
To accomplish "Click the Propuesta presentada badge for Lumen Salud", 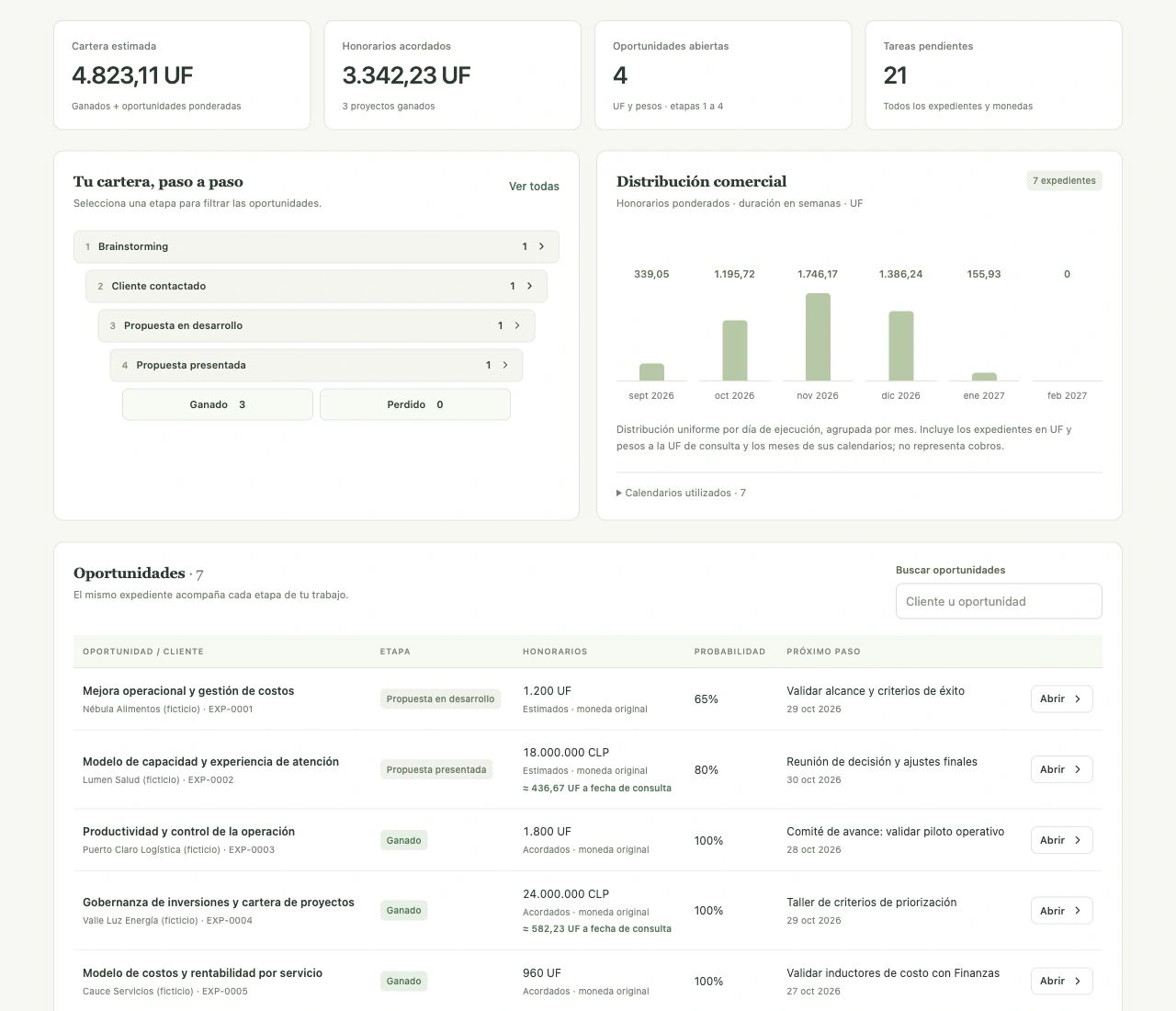I will [436, 769].
